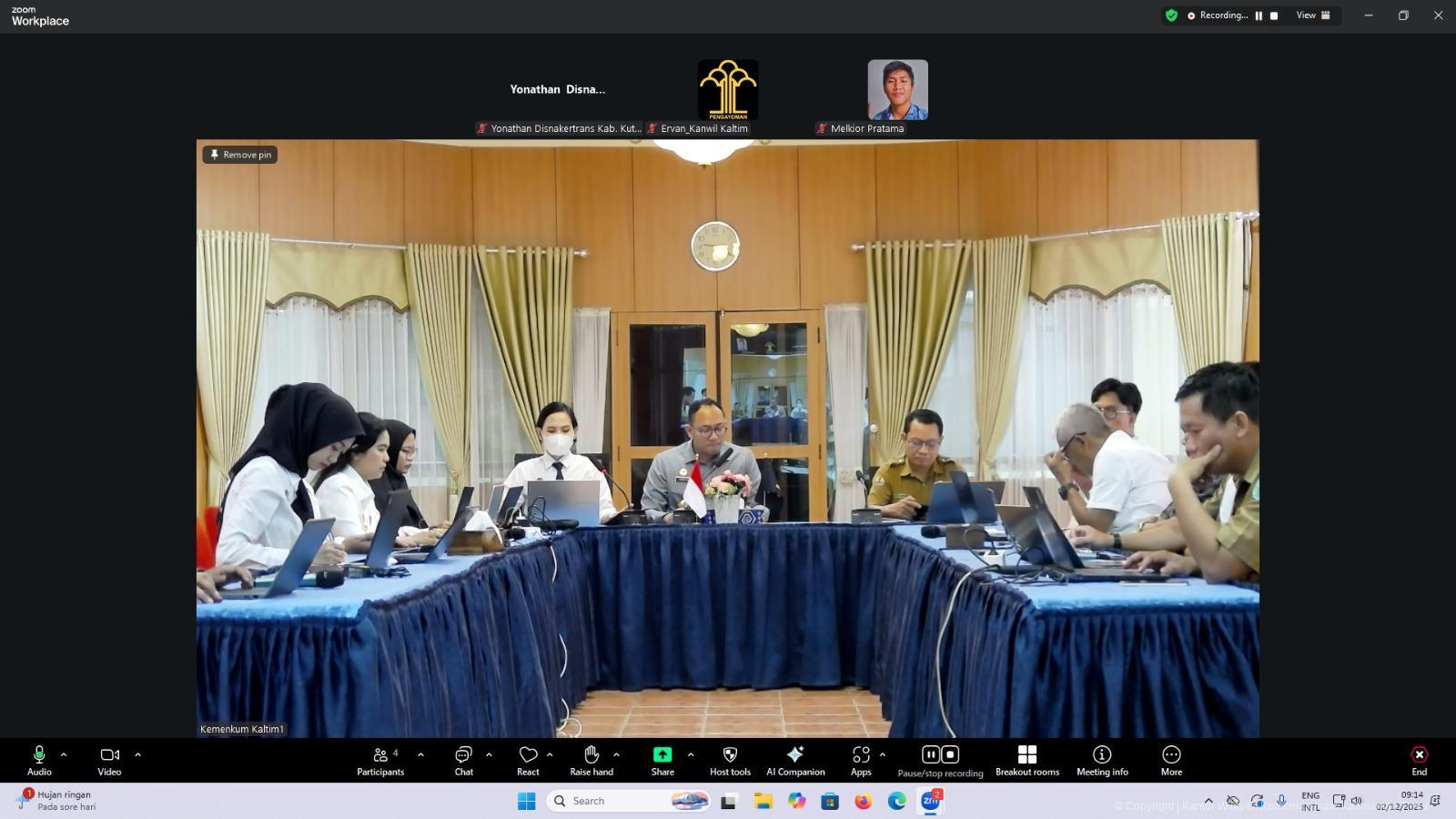1456x819 pixels.
Task: Open the Chat panel
Action: click(x=463, y=760)
